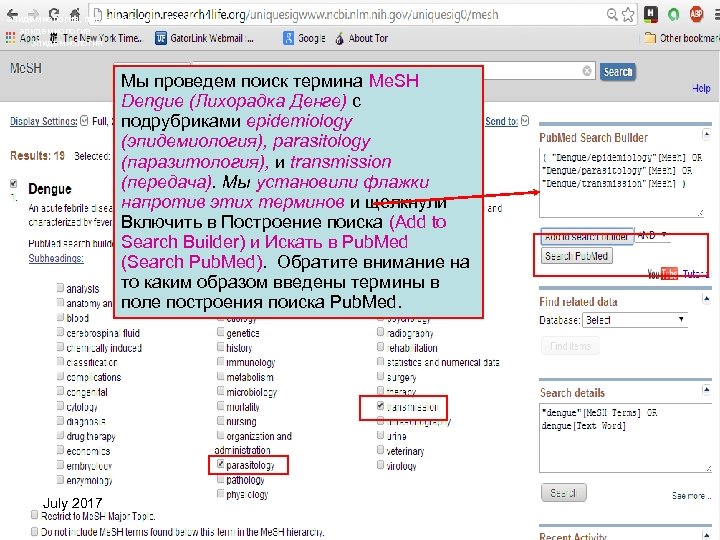Click Add to search builder button
Screen dimensions: 720x540
(587, 236)
